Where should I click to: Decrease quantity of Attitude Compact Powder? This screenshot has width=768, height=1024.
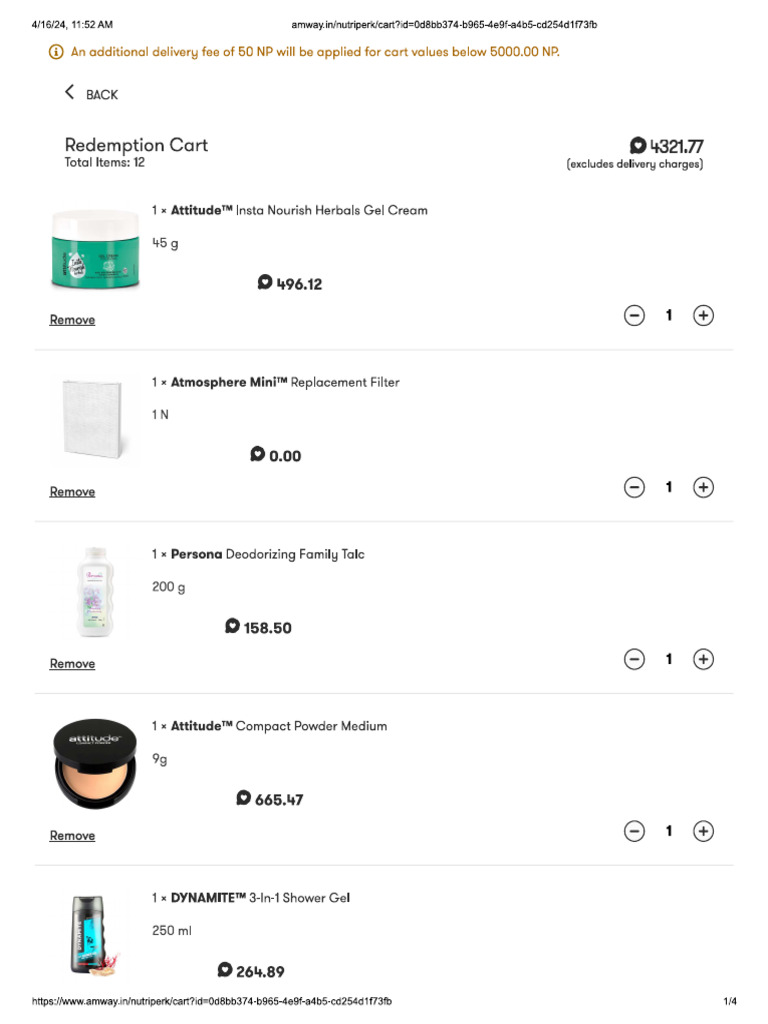[x=634, y=832]
